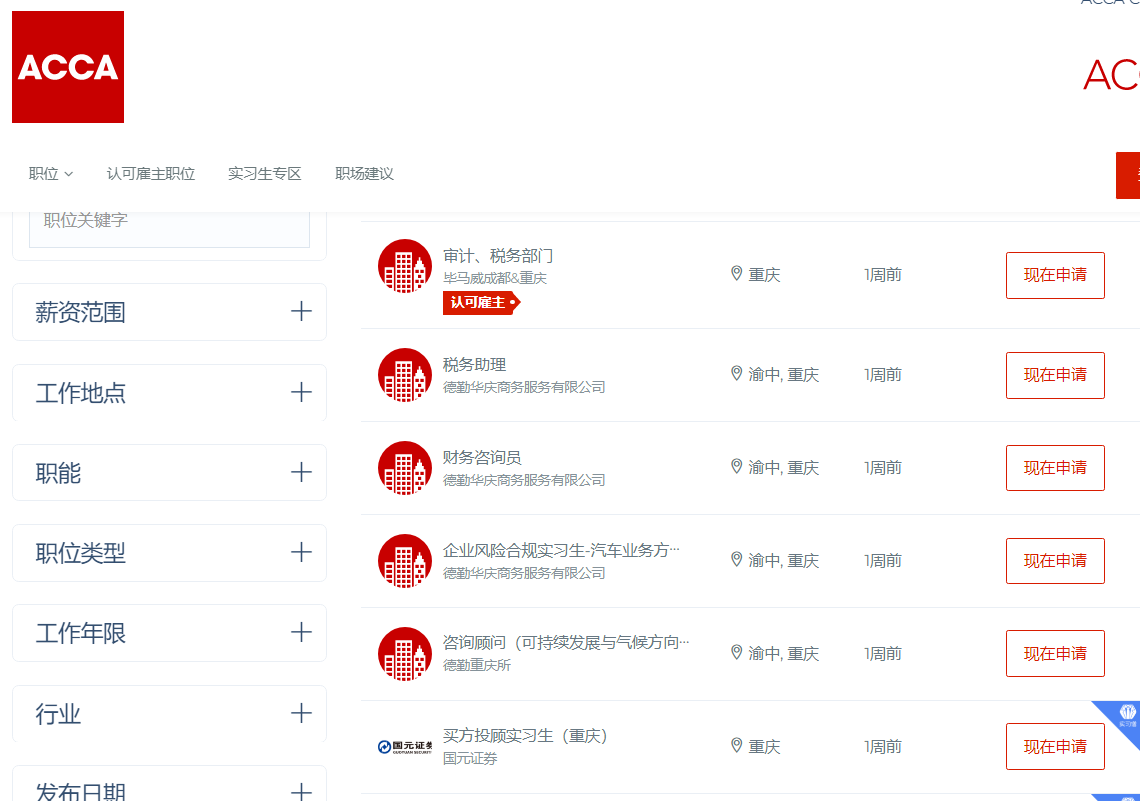Viewport: 1140px width, 801px height.
Task: Go to 实习生专区
Action: click(x=265, y=174)
